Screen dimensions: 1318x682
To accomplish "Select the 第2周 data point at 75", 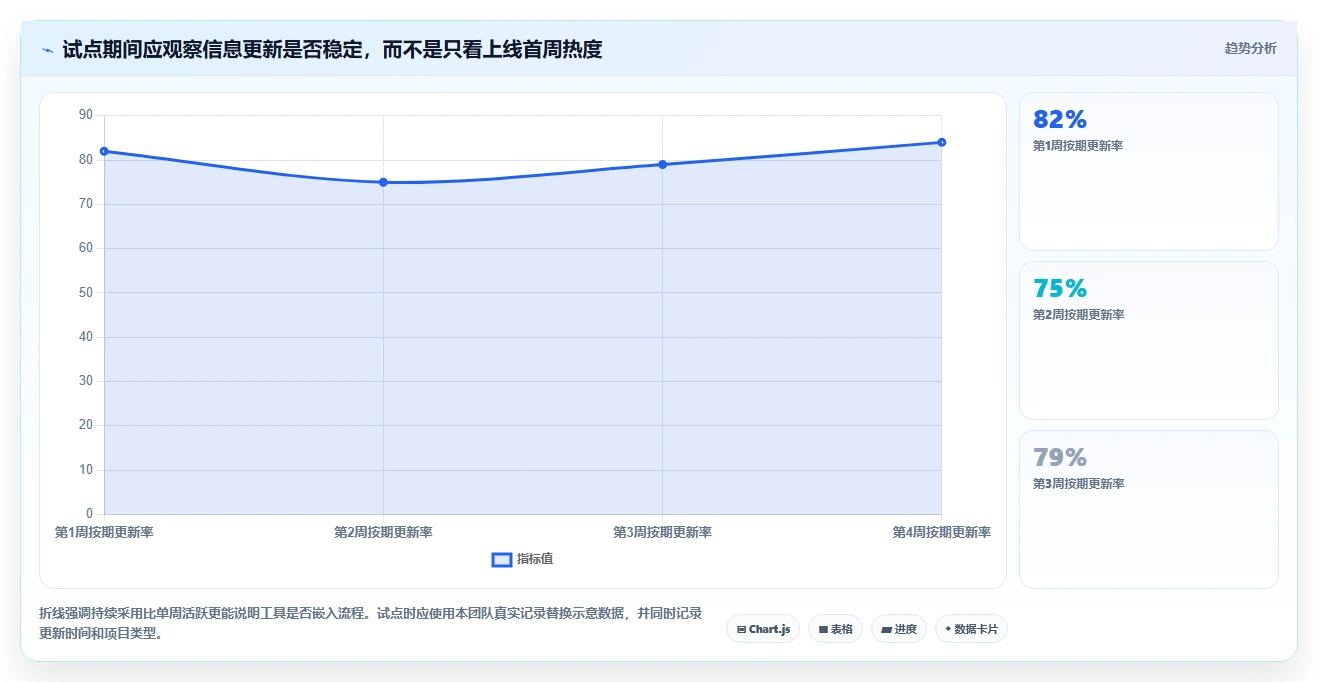I will pos(383,182).
